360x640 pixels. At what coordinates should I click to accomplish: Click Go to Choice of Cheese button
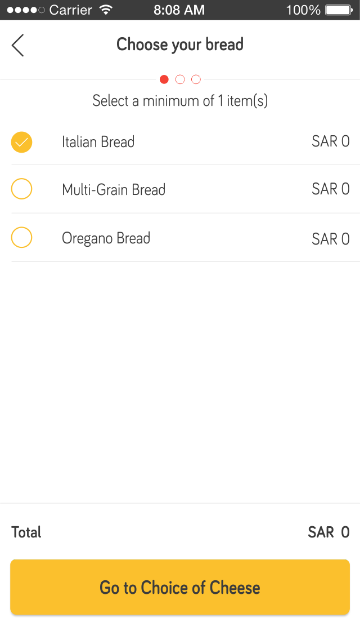180,587
